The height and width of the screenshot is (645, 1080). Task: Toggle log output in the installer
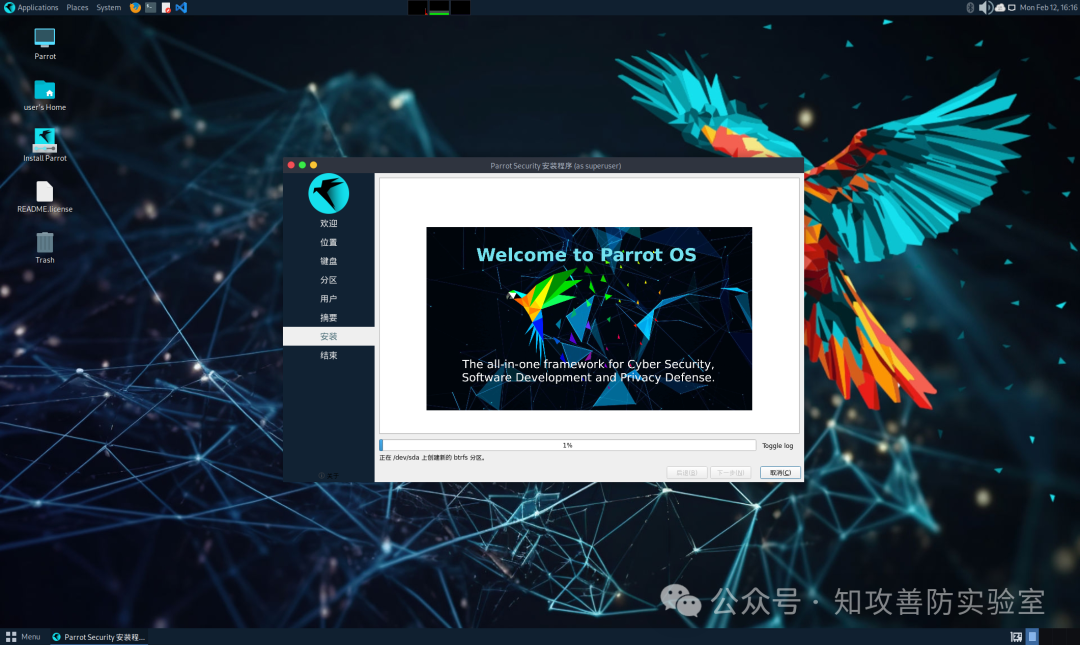tap(778, 445)
